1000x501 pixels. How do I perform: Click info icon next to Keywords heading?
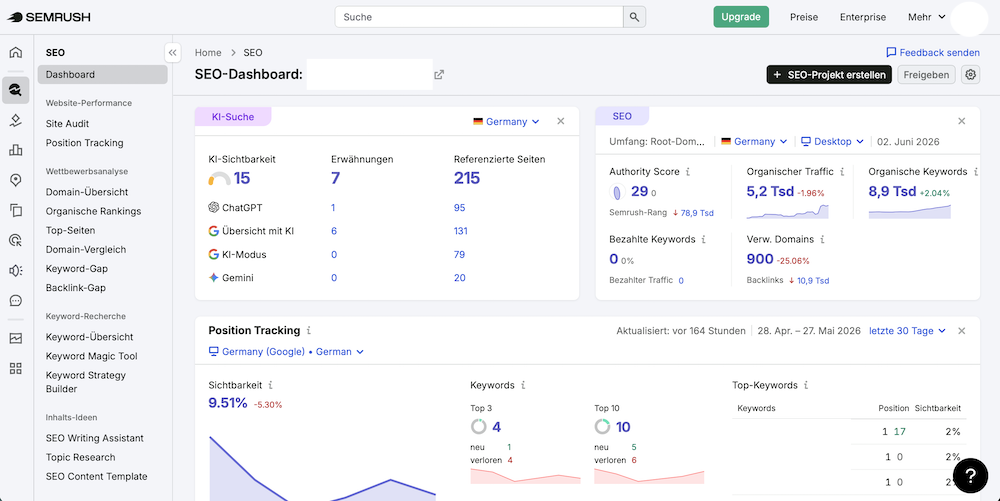(x=523, y=385)
